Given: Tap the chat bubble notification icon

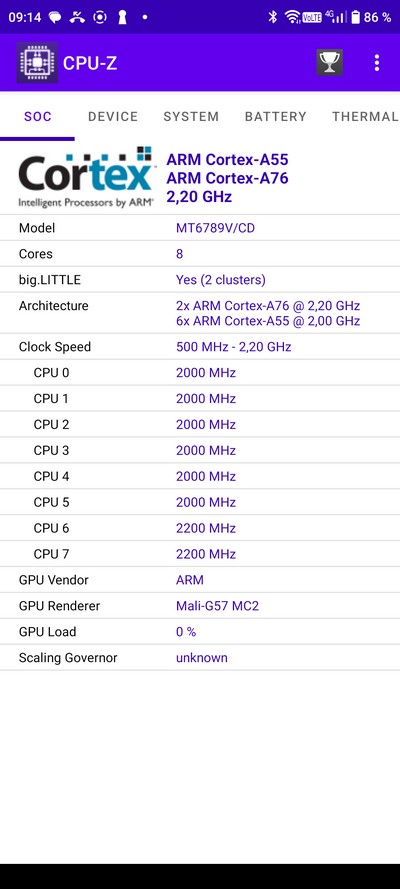Looking at the screenshot, I should [55, 17].
